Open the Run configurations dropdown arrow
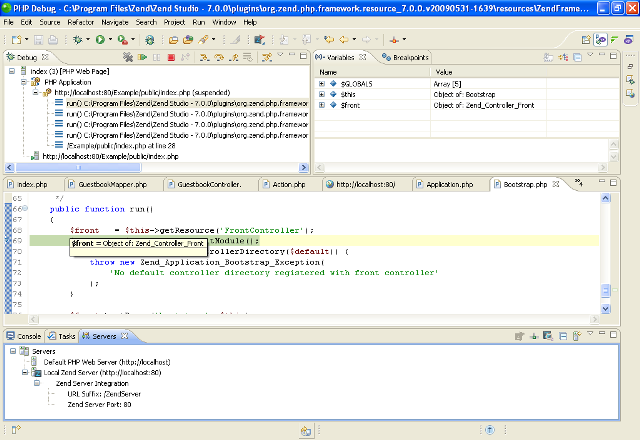This screenshot has height=440, width=640. click(x=110, y=40)
